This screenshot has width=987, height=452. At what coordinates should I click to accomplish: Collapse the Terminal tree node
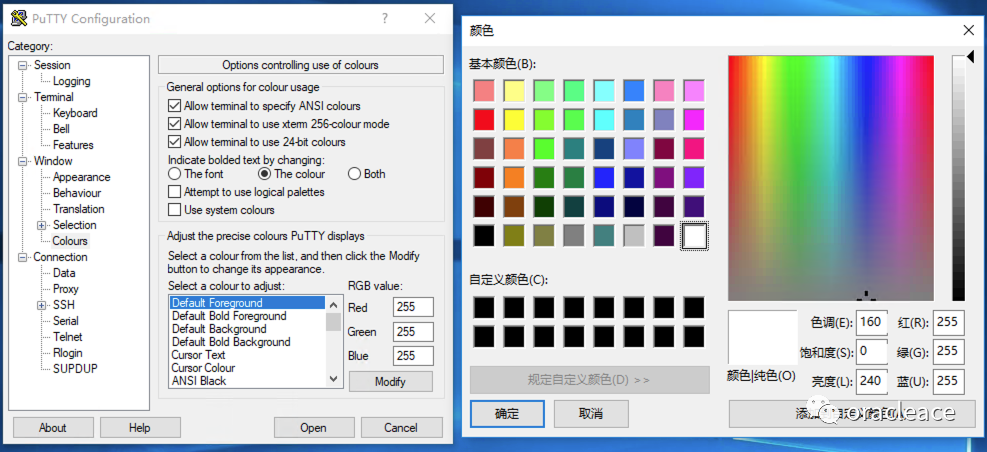[23, 97]
